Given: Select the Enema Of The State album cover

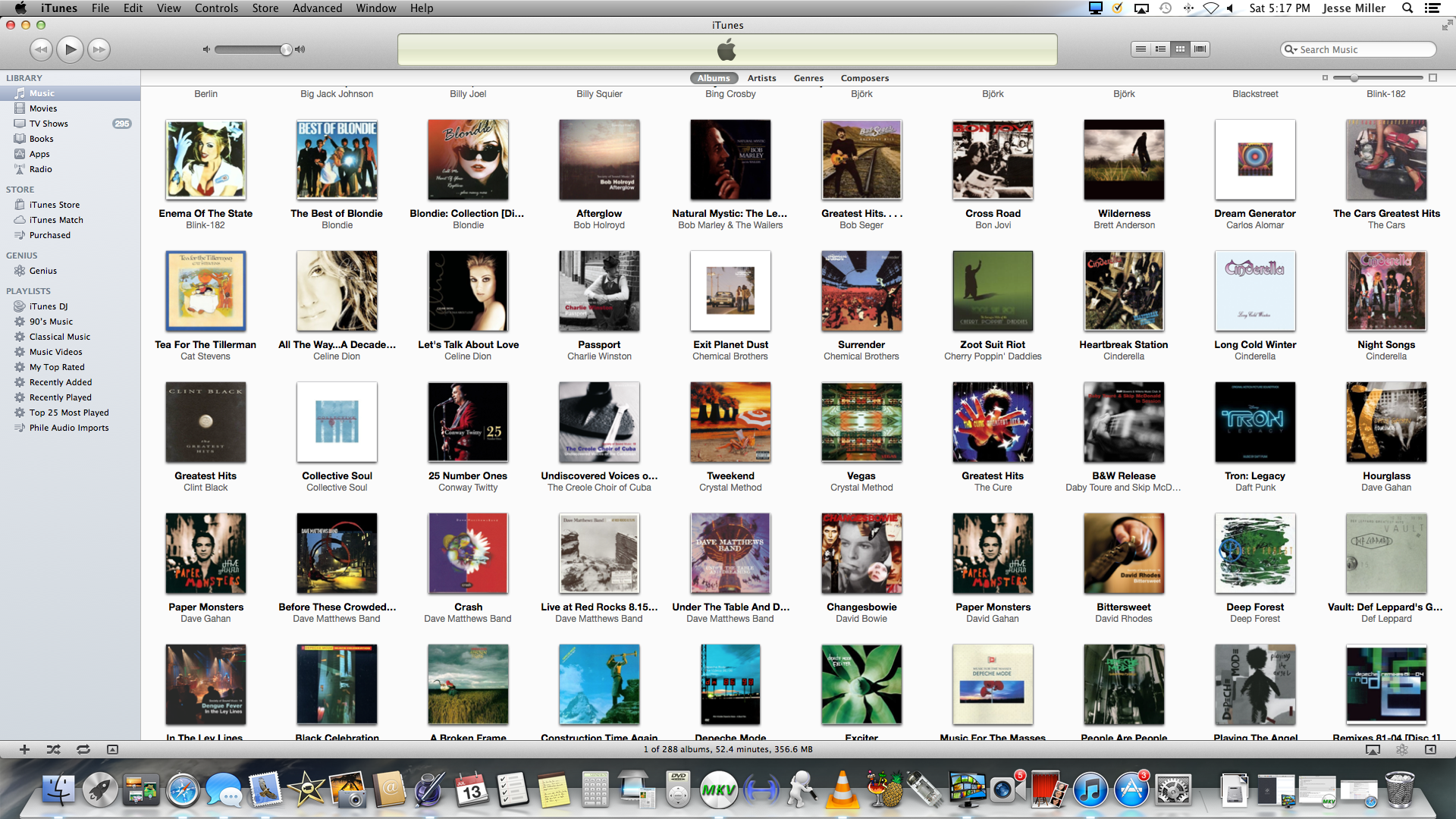Looking at the screenshot, I should pos(206,160).
